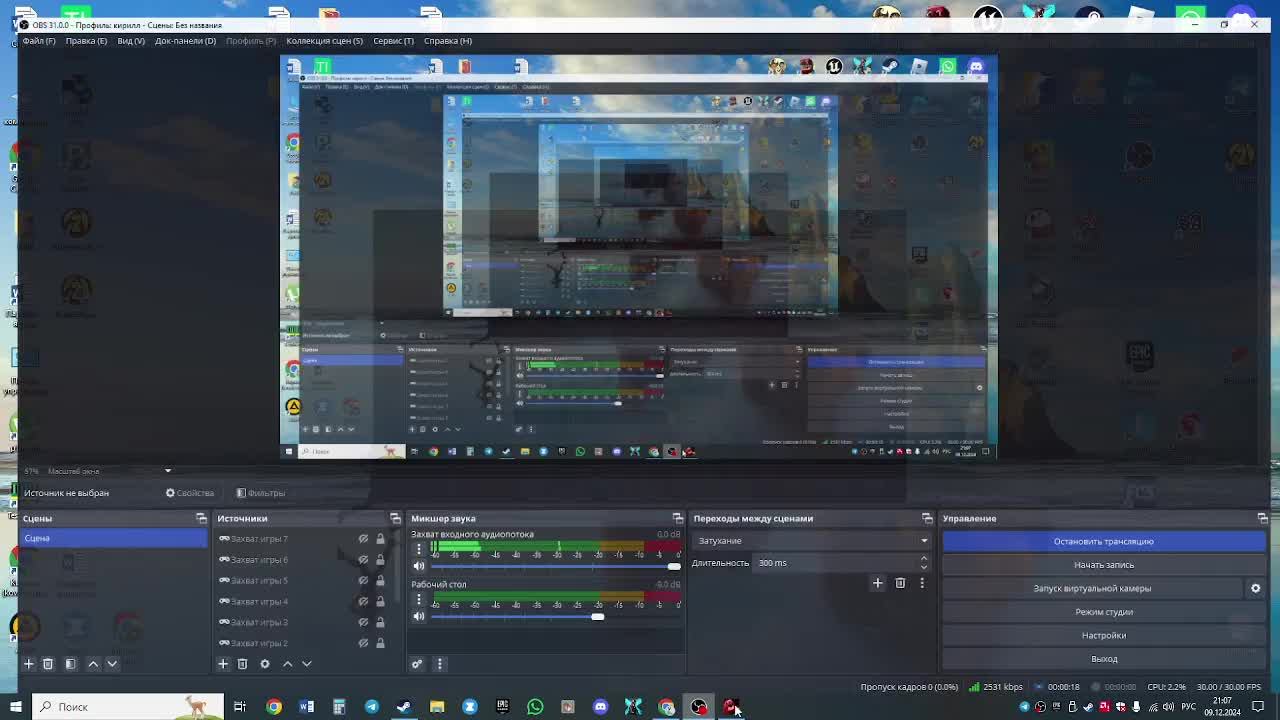Open advanced audio properties gears icon
1280x720 pixels.
(x=417, y=664)
